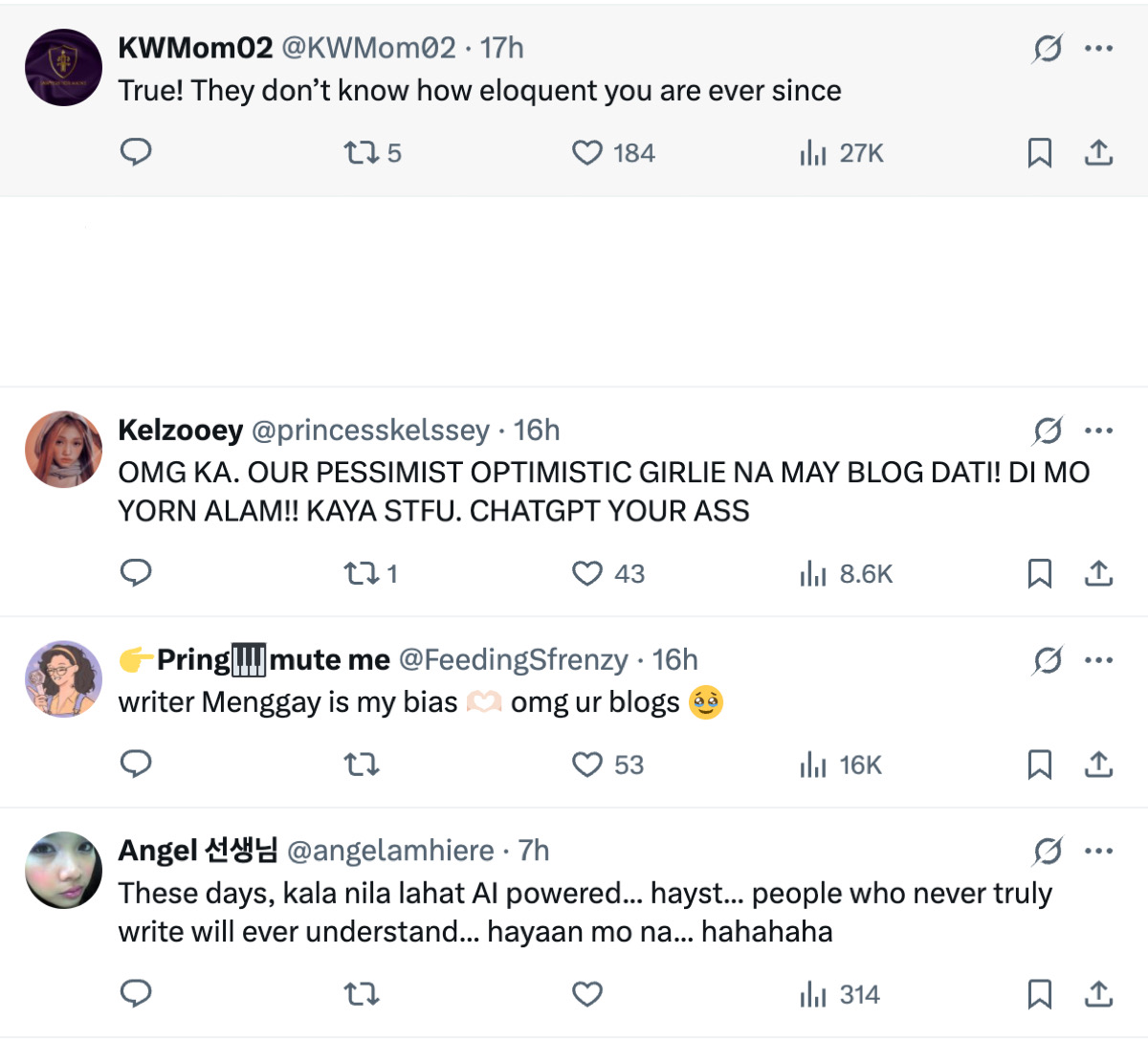Share KWMom02's tweet
This screenshot has height=1042, width=1148.
(x=1098, y=152)
